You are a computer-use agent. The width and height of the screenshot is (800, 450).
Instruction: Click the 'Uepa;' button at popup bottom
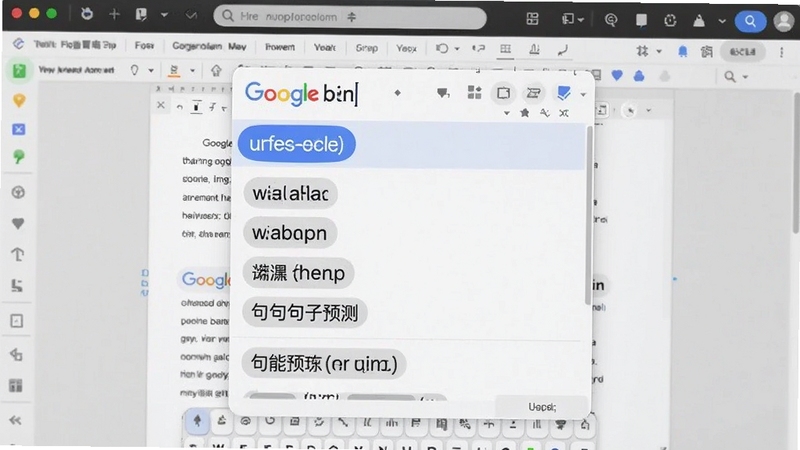(542, 407)
